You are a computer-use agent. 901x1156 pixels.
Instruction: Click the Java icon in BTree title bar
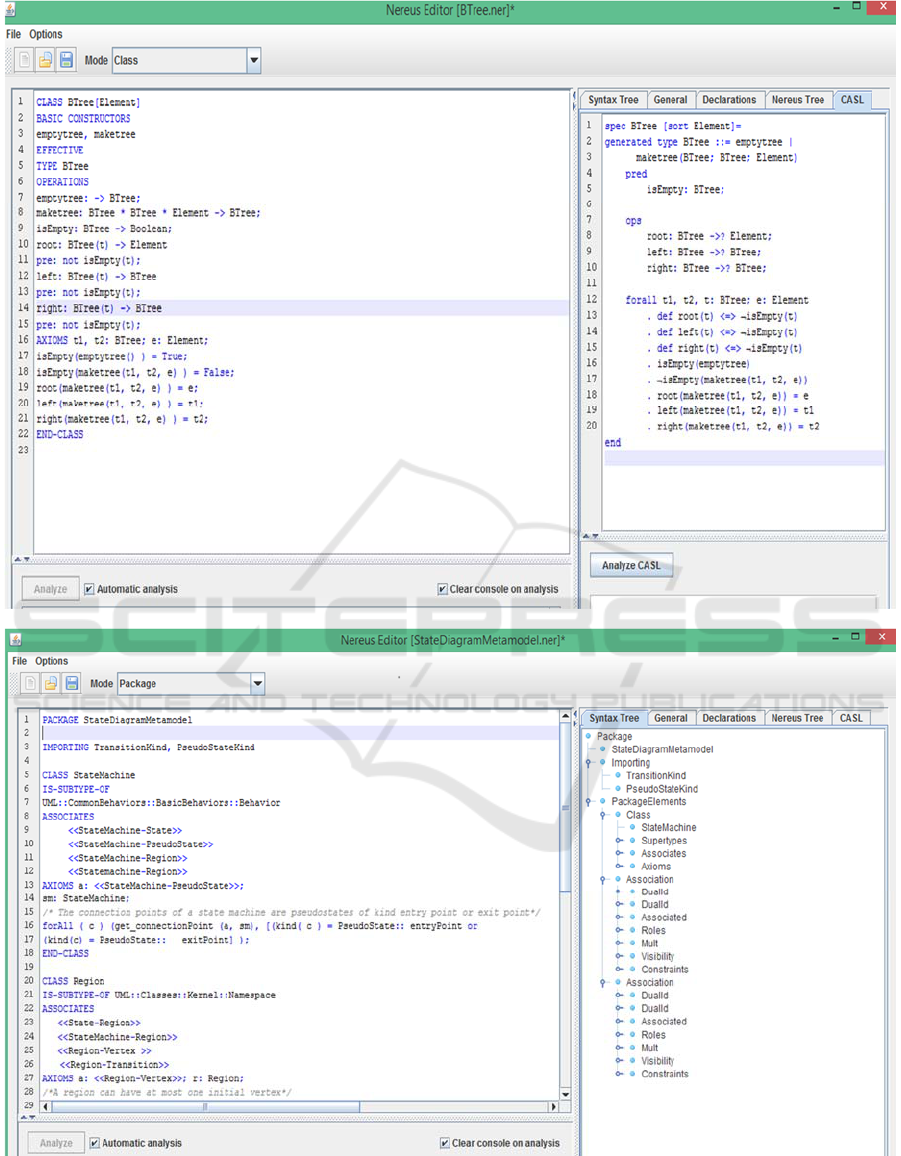tap(10, 9)
